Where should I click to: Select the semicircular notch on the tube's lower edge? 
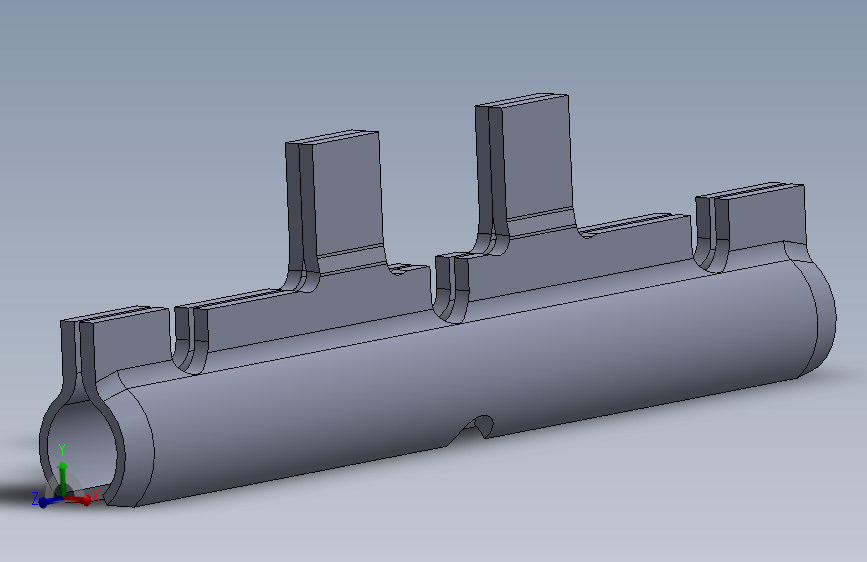(480, 425)
